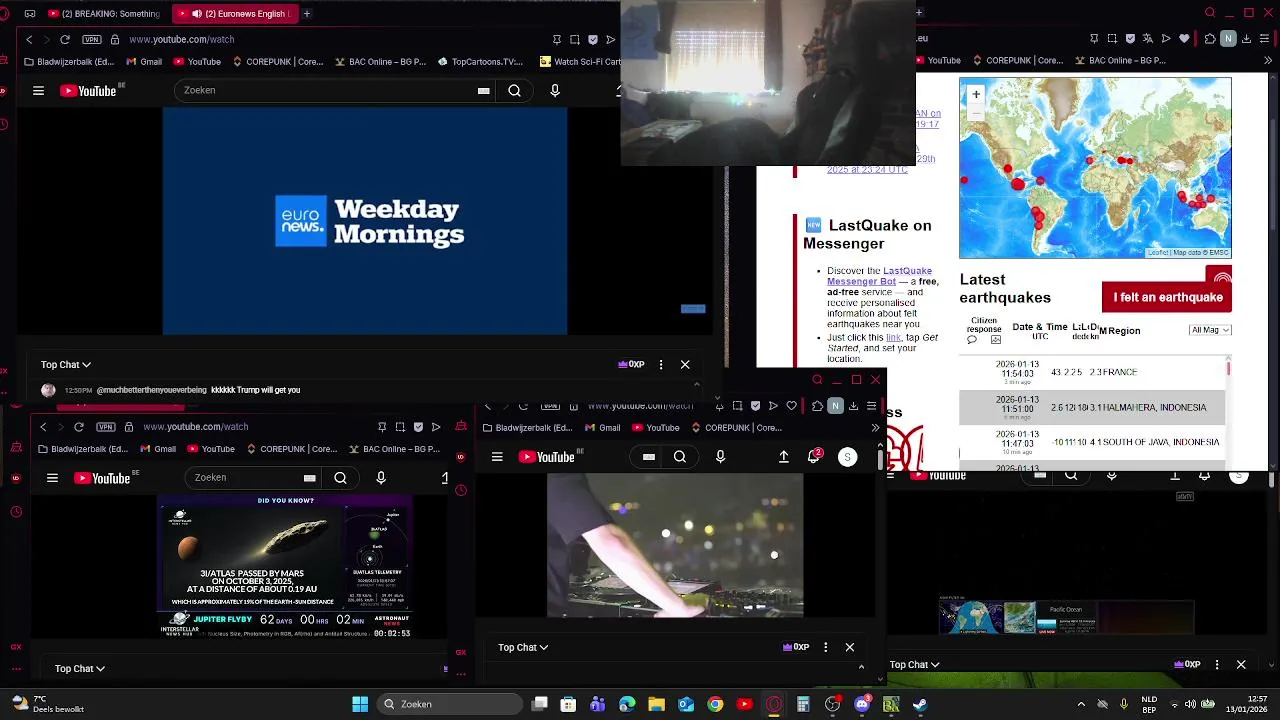Open Windows Start menu
This screenshot has height=720, width=1280.
(x=360, y=704)
